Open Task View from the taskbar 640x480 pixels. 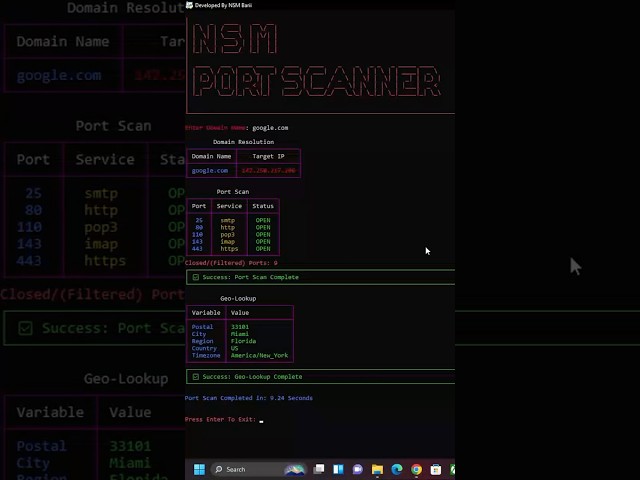click(x=318, y=469)
